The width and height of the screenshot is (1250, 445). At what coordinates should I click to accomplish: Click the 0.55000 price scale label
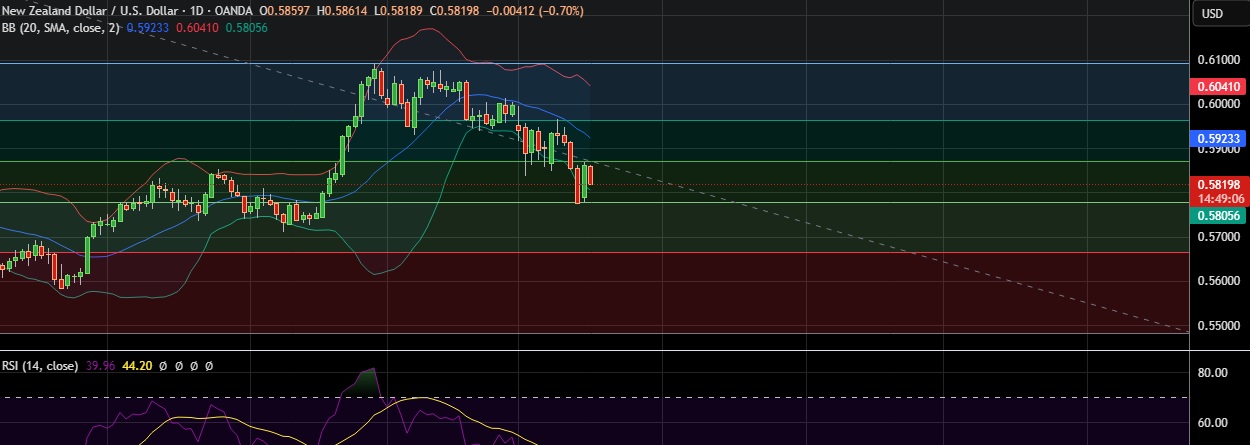(x=1219, y=326)
